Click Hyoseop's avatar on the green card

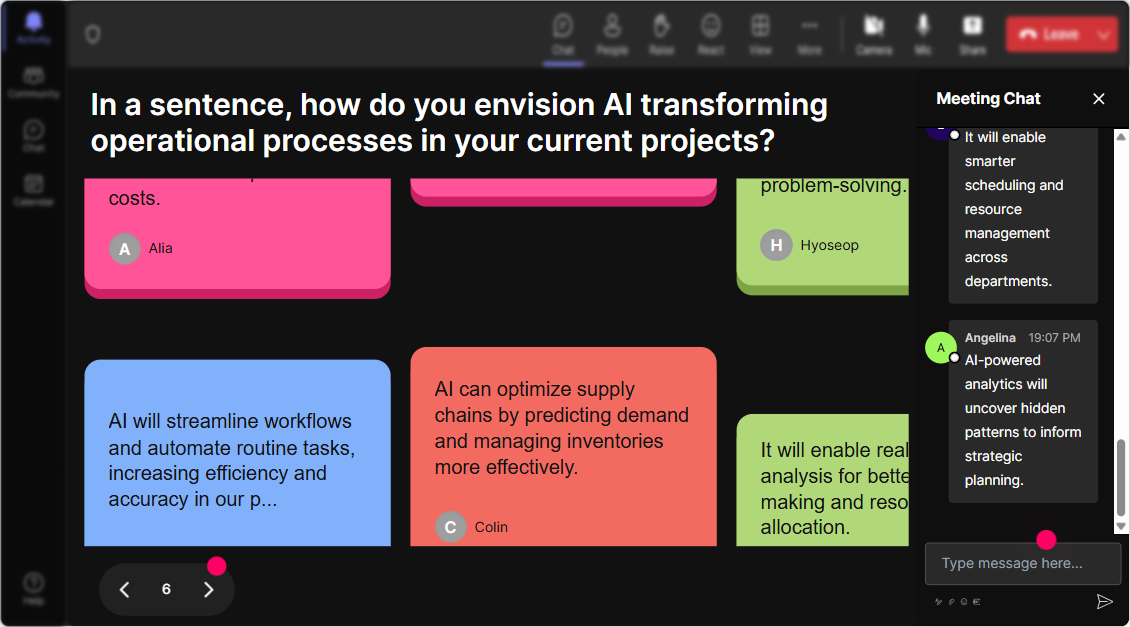[x=776, y=245]
